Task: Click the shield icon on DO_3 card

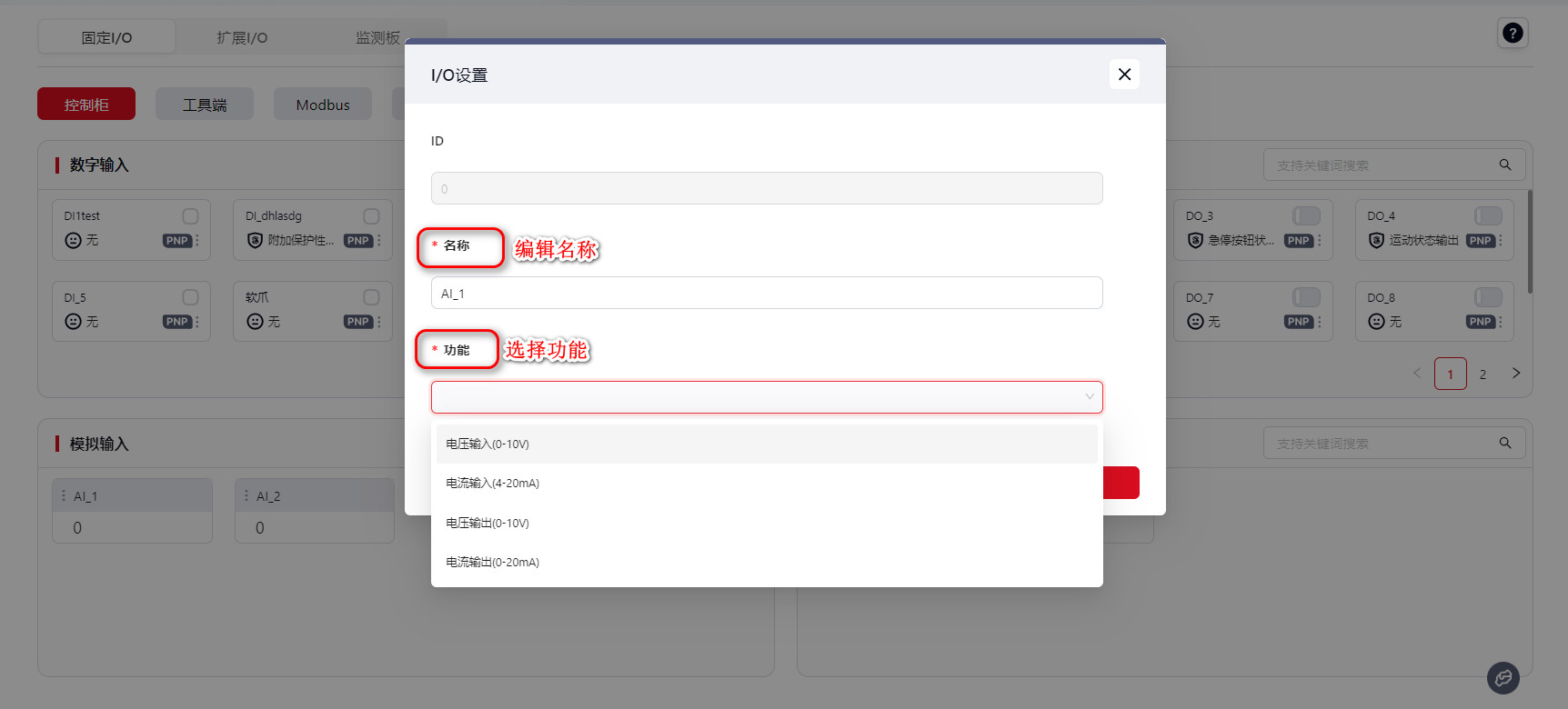Action: [1195, 241]
